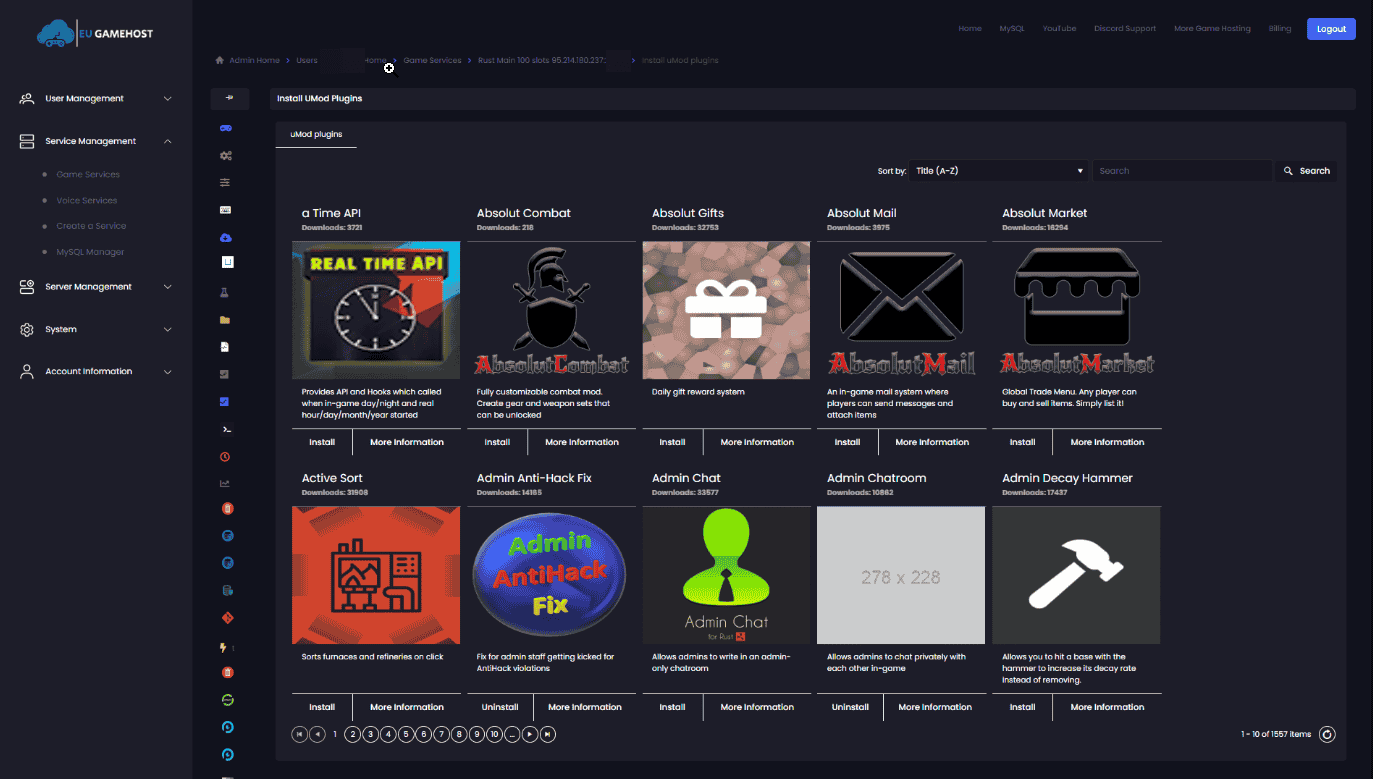This screenshot has height=779, width=1373.
Task: Click the Absolut Market thumbnail image
Action: pos(1076,310)
